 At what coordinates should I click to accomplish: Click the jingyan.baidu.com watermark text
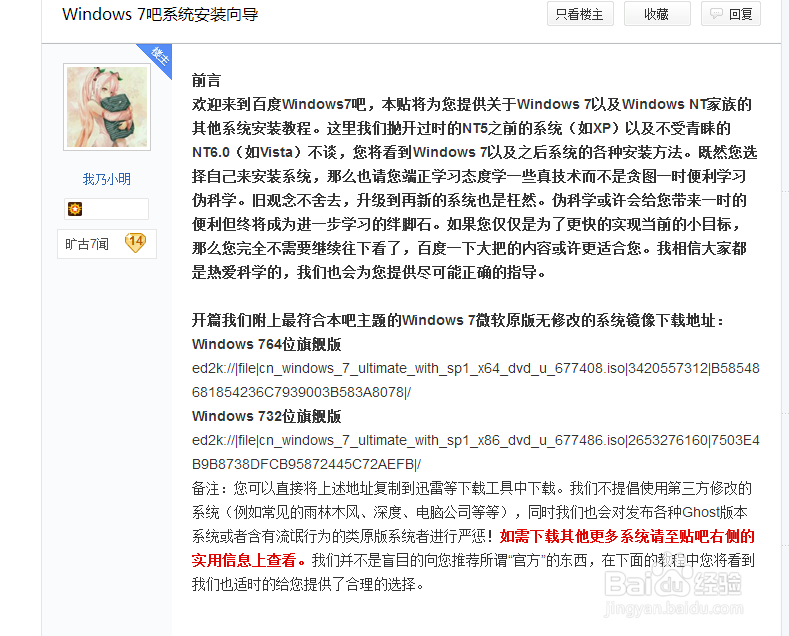click(x=673, y=608)
